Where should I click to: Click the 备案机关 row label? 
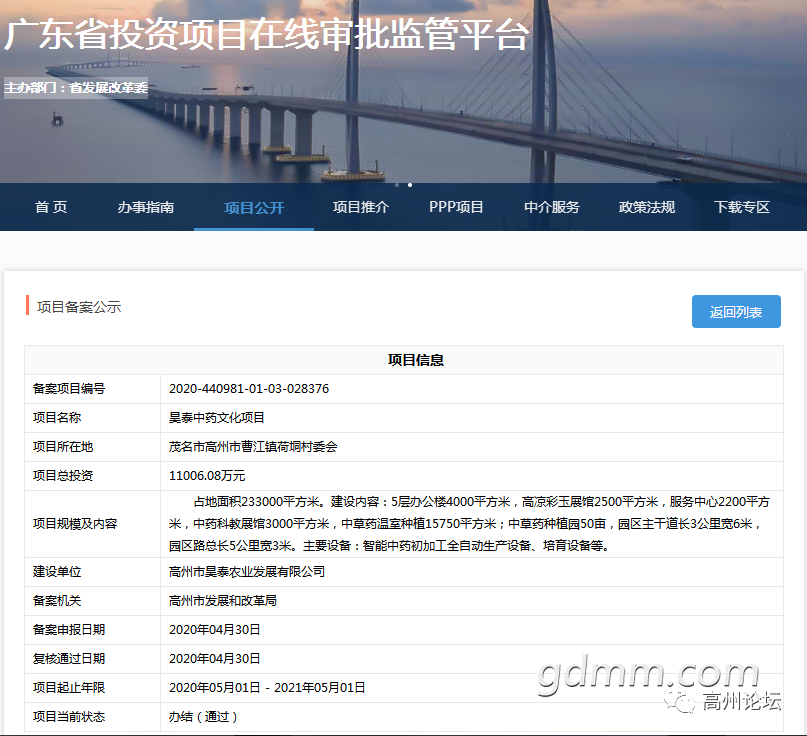57,601
